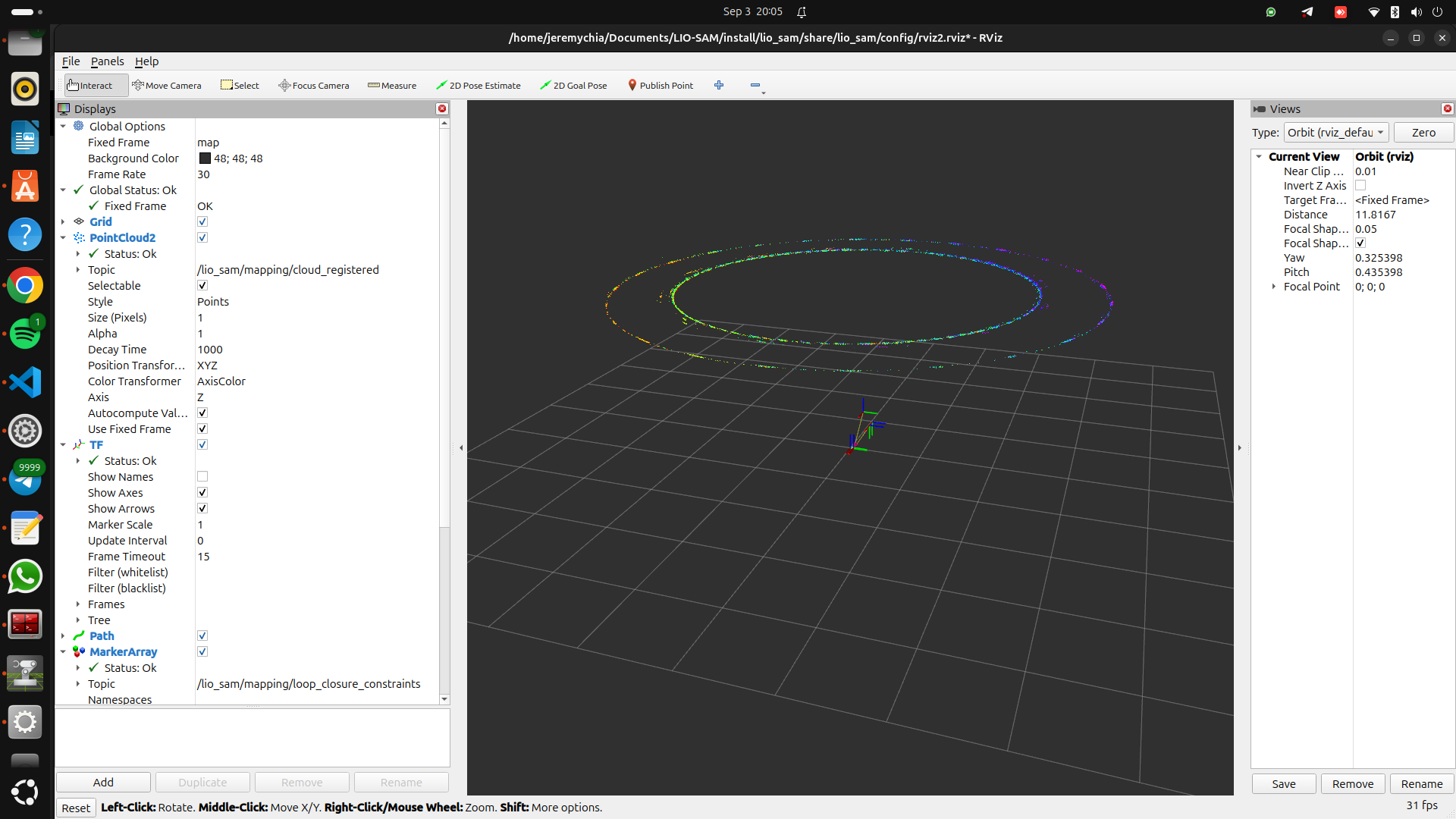
Task: Click the blue plus add-tool icon
Action: pos(719,86)
